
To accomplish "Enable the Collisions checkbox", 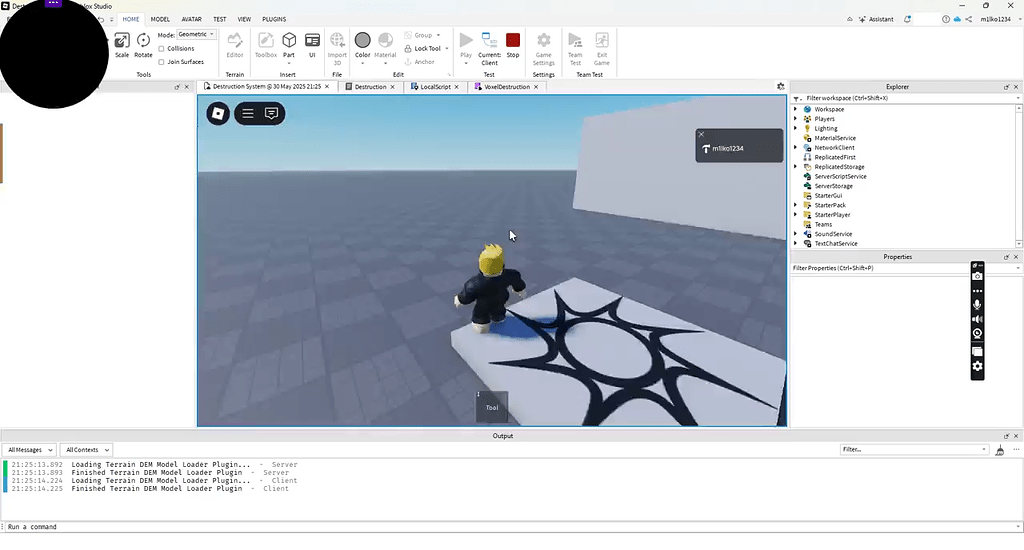I will 161,49.
